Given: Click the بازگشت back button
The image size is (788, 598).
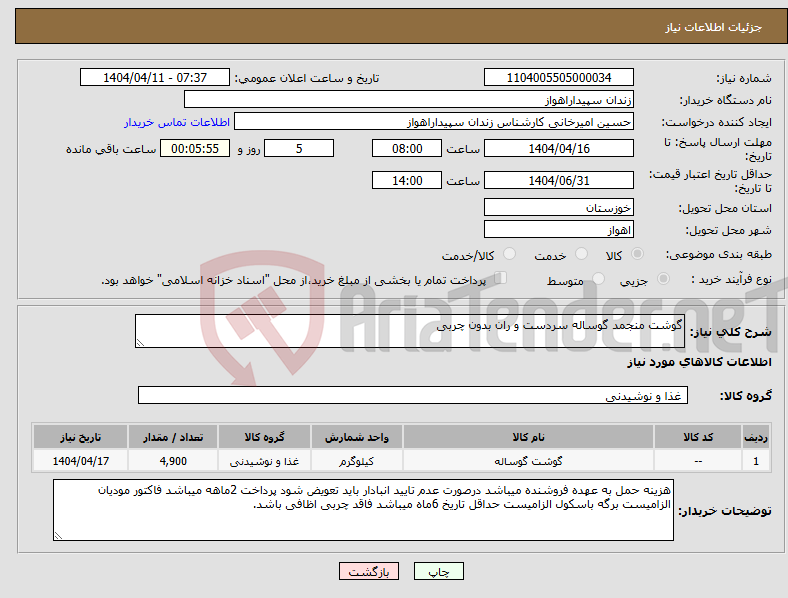Looking at the screenshot, I should coord(369,571).
